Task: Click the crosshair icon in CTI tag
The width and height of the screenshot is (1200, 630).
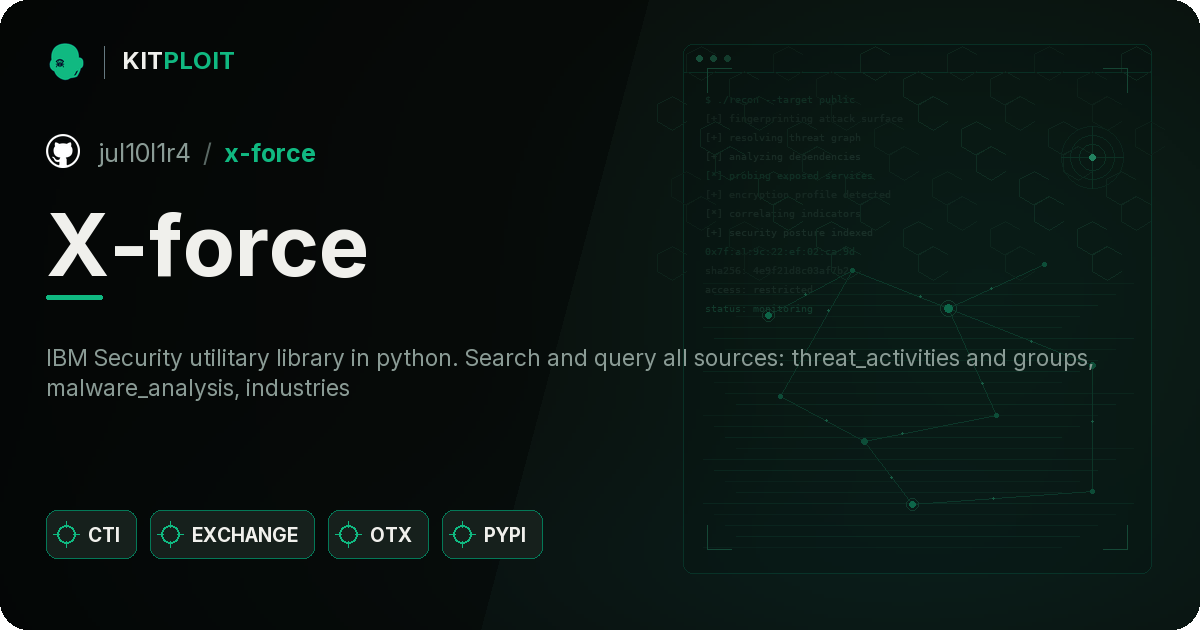Action: point(67,535)
